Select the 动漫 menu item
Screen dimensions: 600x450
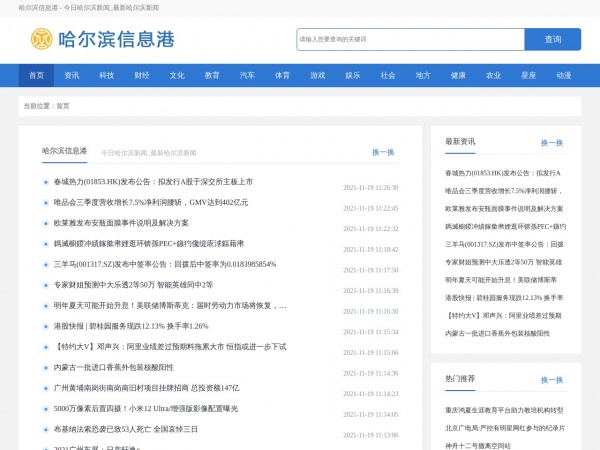click(x=564, y=75)
